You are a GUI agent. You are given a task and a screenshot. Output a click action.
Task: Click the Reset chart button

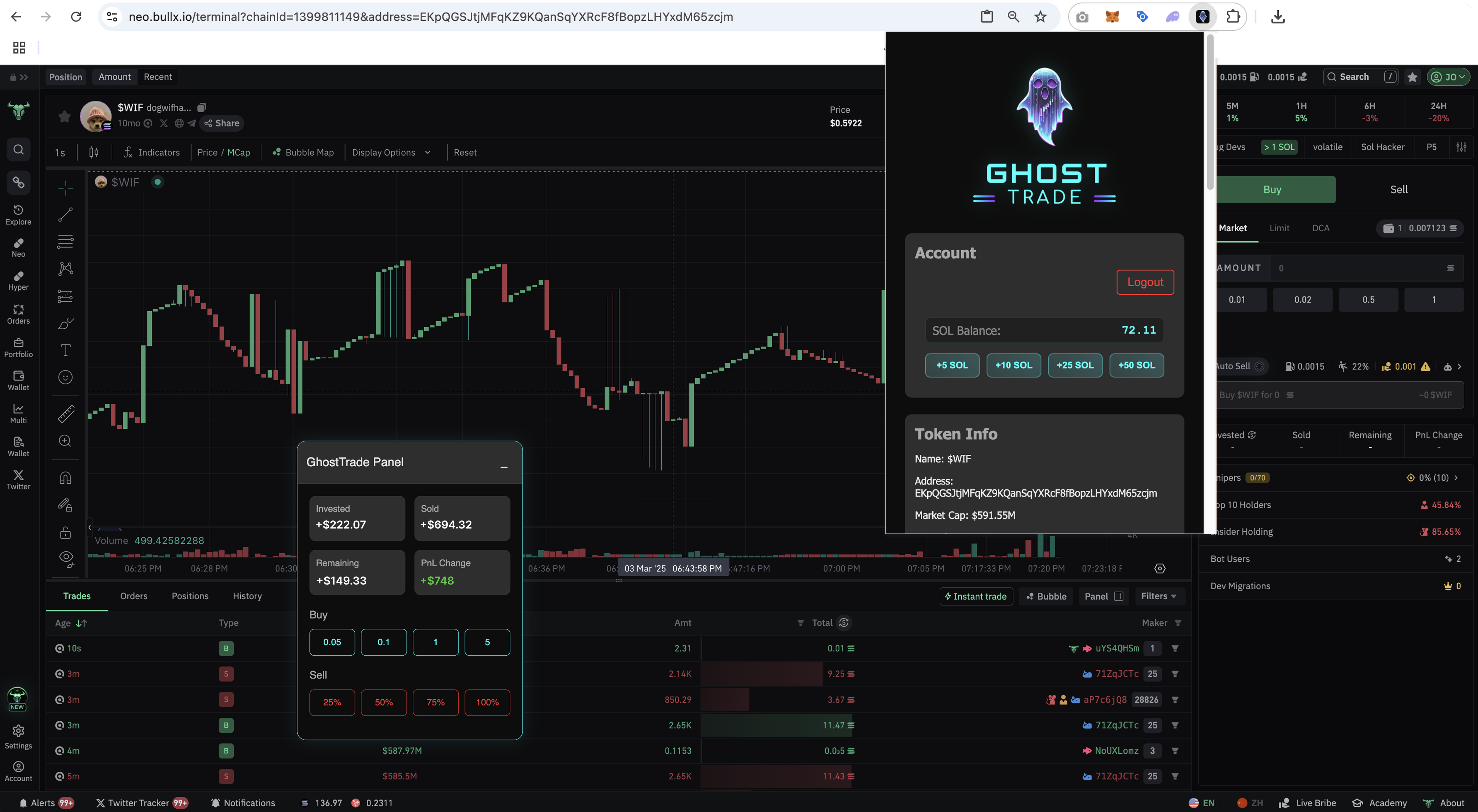coord(465,152)
